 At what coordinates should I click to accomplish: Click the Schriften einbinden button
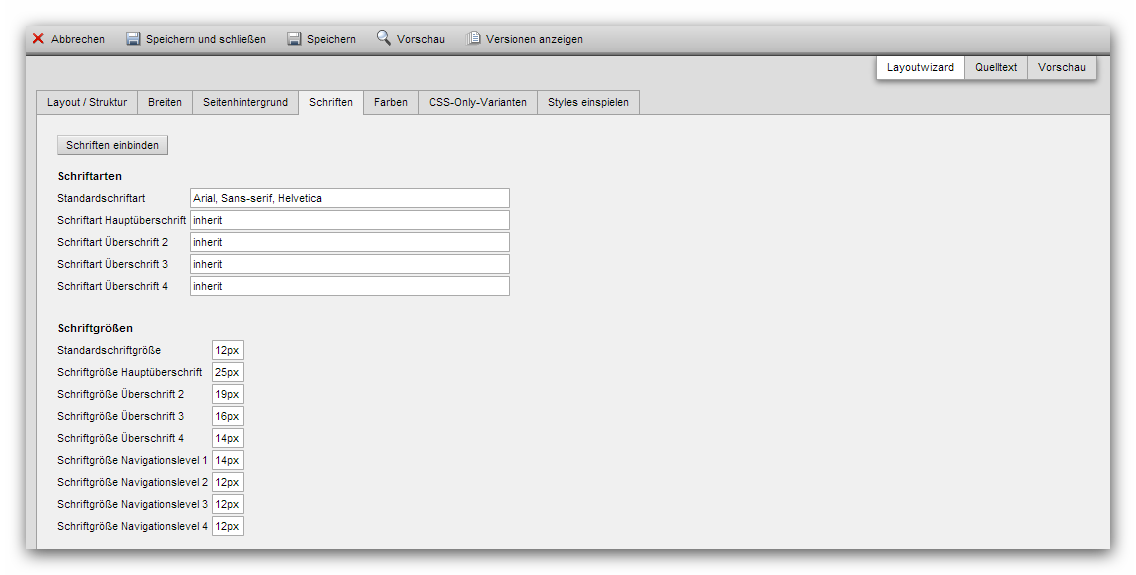pos(112,145)
